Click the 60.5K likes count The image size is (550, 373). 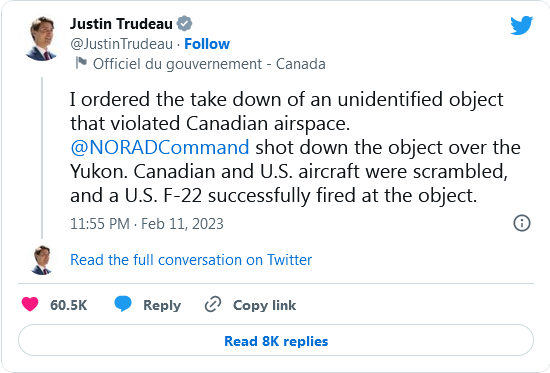pyautogui.click(x=68, y=305)
